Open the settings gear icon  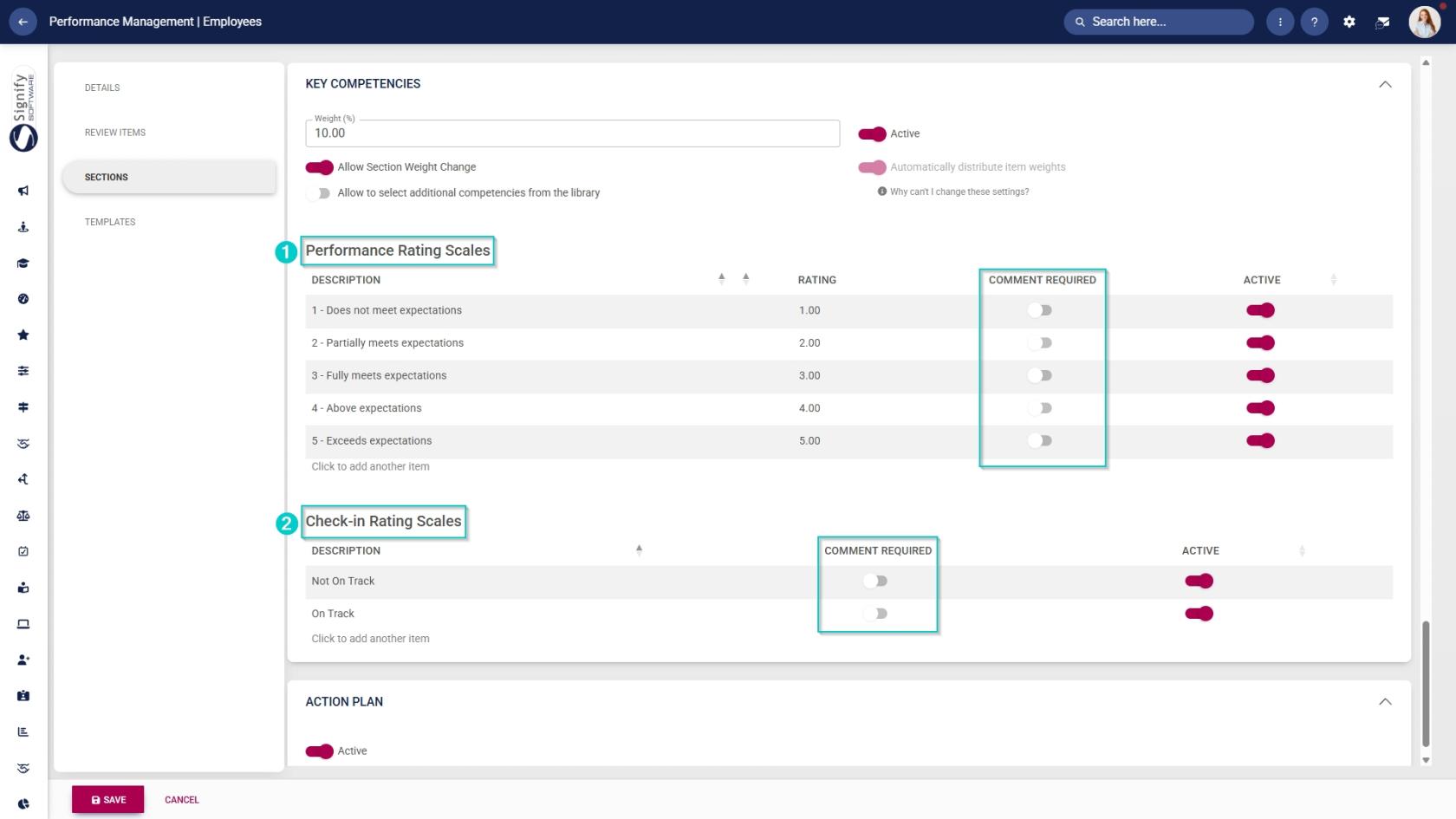(x=1349, y=22)
